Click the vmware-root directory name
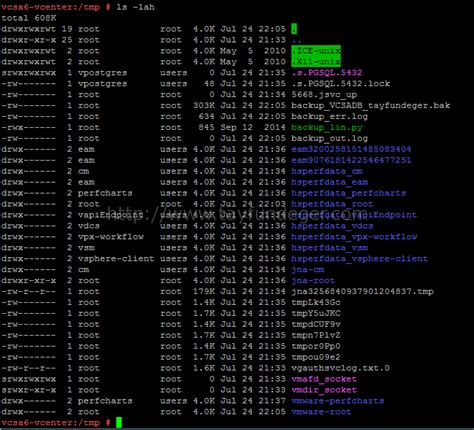474x430 pixels. tap(321, 412)
